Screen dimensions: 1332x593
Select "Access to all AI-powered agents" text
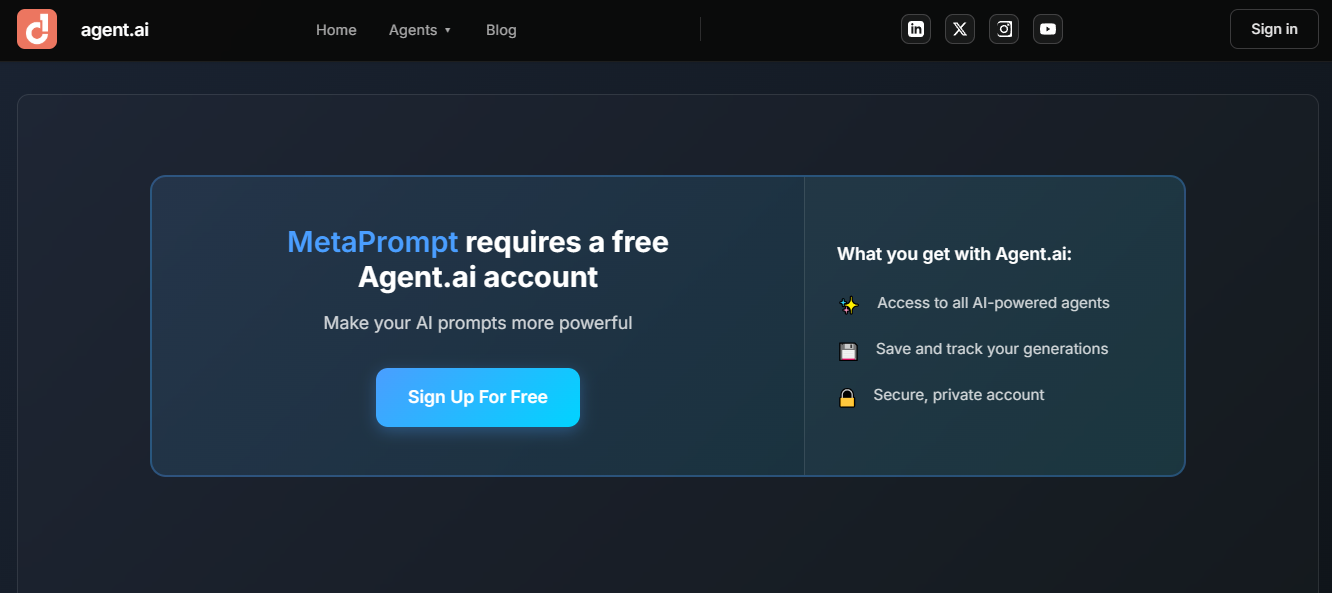tap(993, 303)
